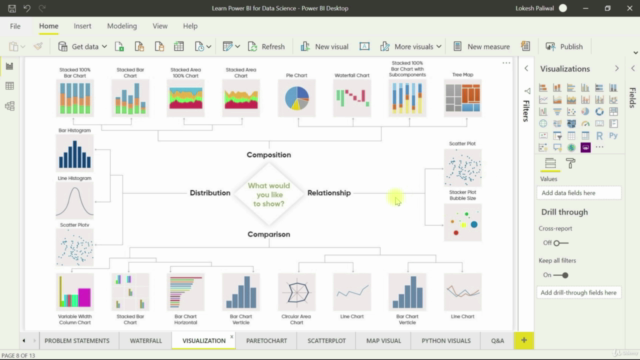The image size is (640, 360).
Task: Open the Recent sources dropdown arrow
Action: coord(209,47)
